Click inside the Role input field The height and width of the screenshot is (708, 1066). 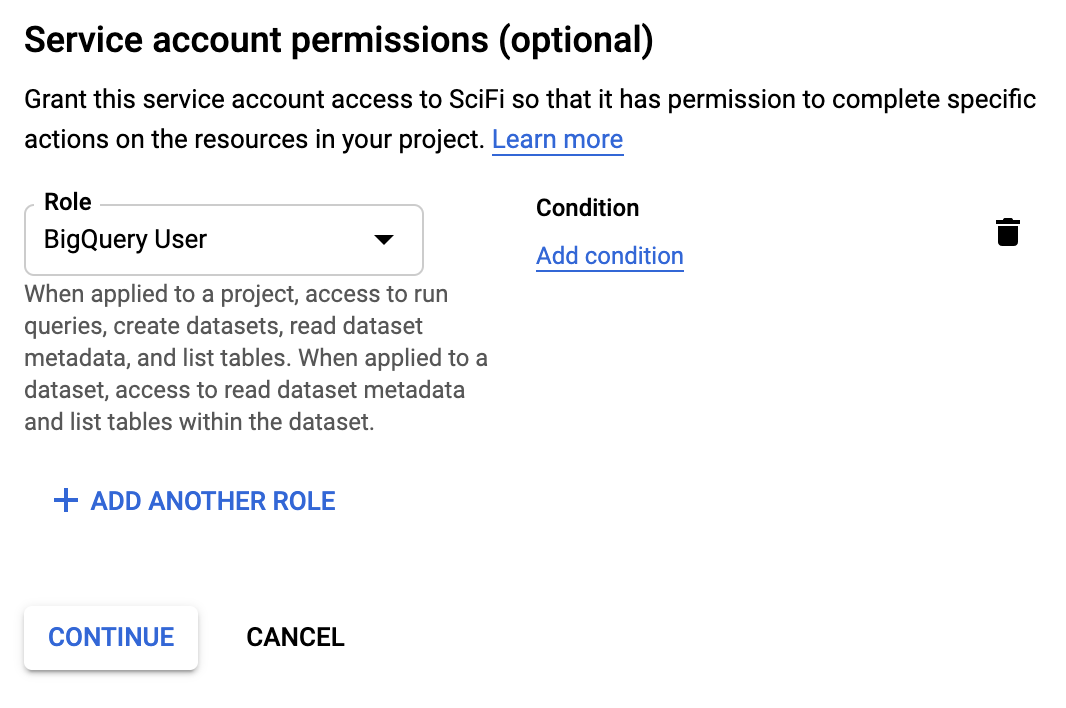[180, 240]
